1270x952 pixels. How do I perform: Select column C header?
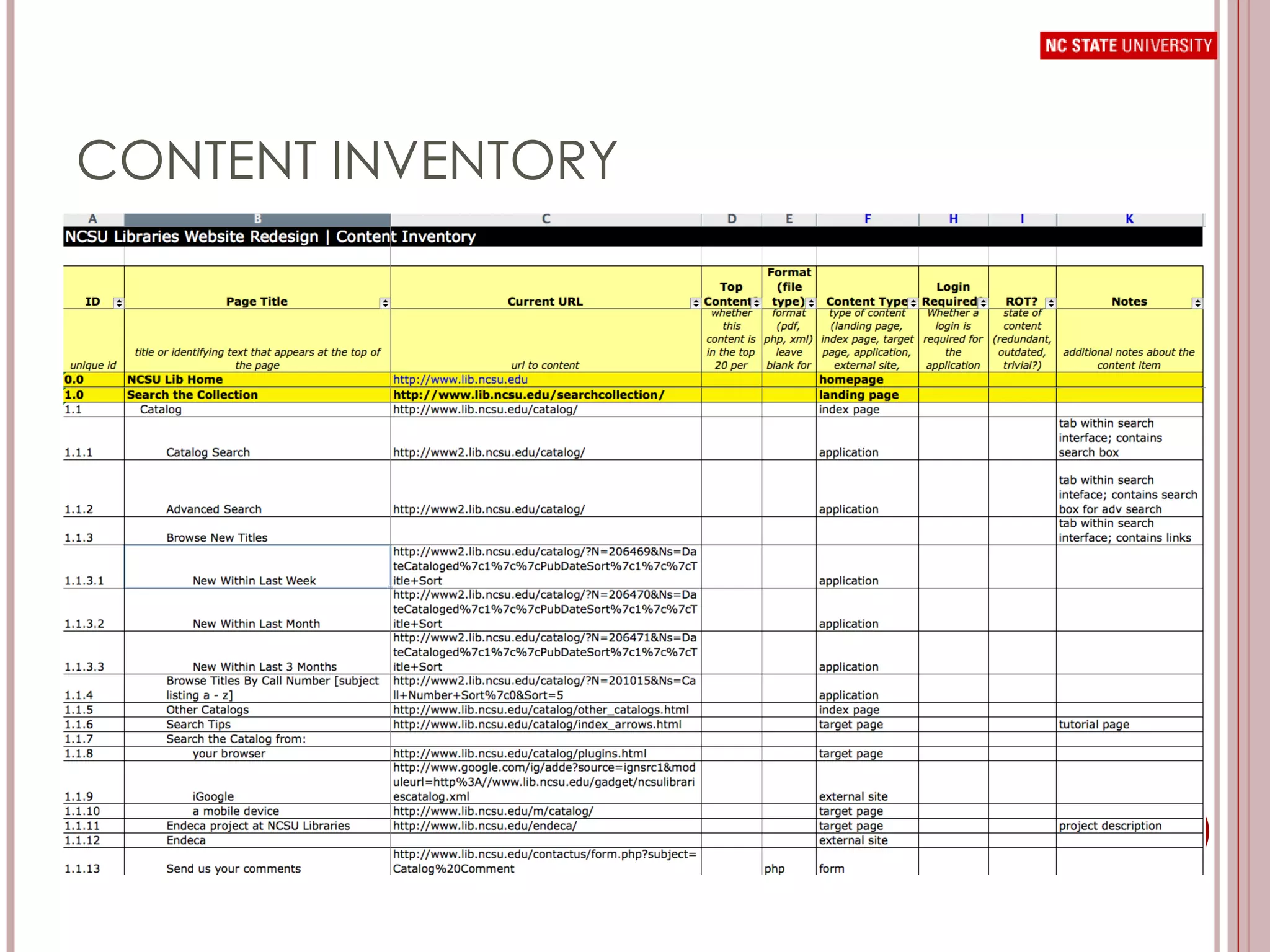(546, 219)
